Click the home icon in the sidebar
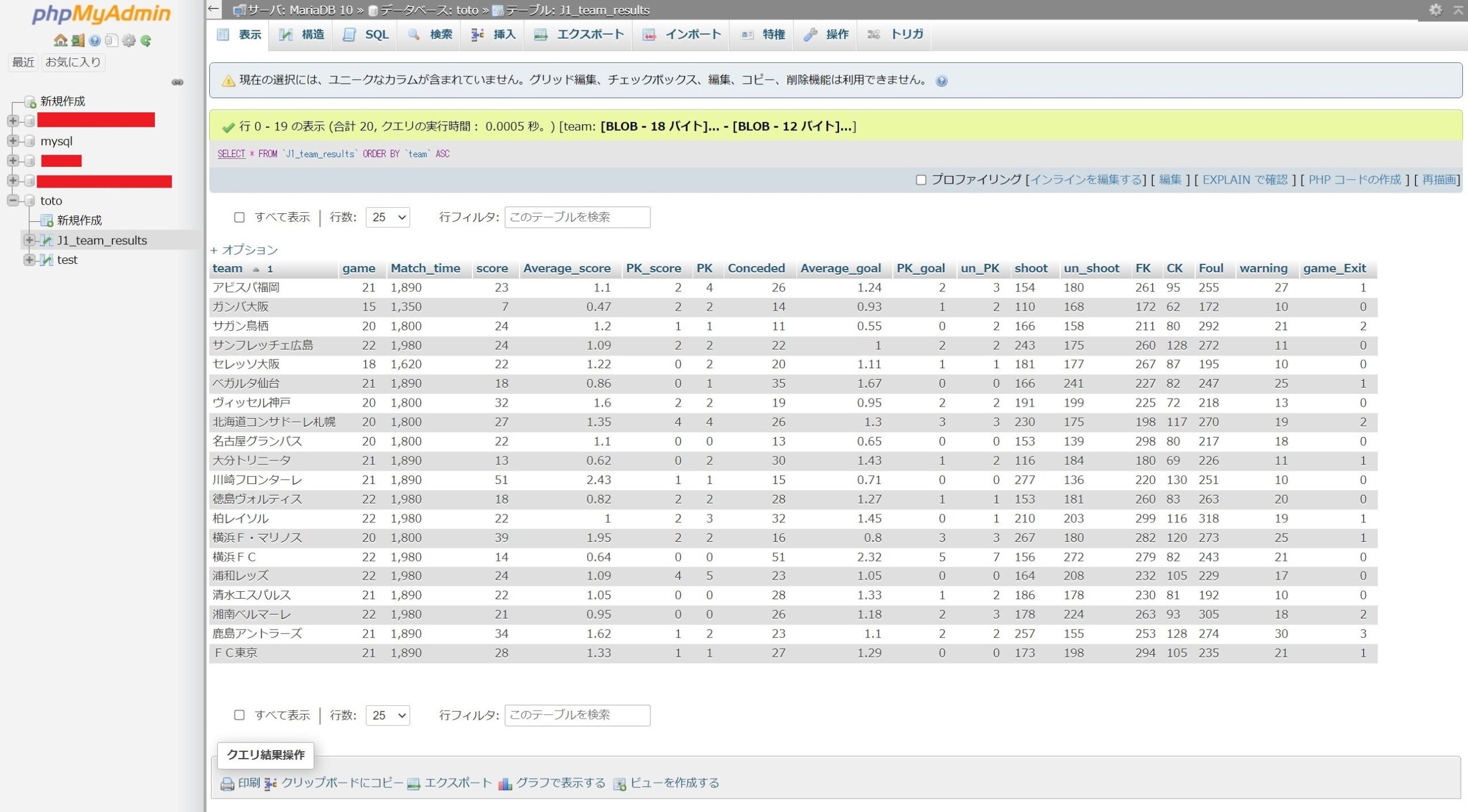This screenshot has height=812, width=1468. [x=60, y=40]
